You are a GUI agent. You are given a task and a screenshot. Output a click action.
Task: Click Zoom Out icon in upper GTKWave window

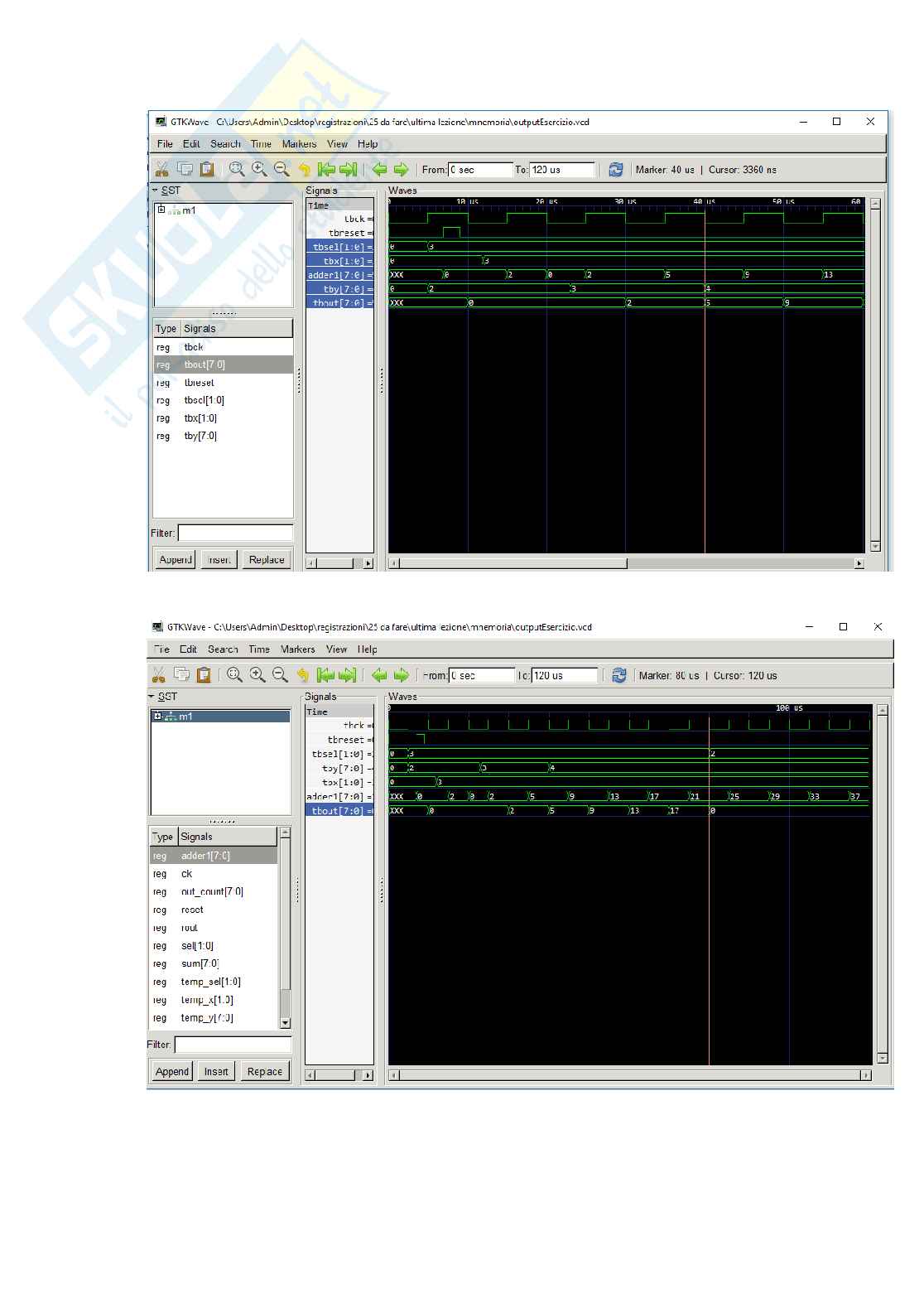click(282, 169)
